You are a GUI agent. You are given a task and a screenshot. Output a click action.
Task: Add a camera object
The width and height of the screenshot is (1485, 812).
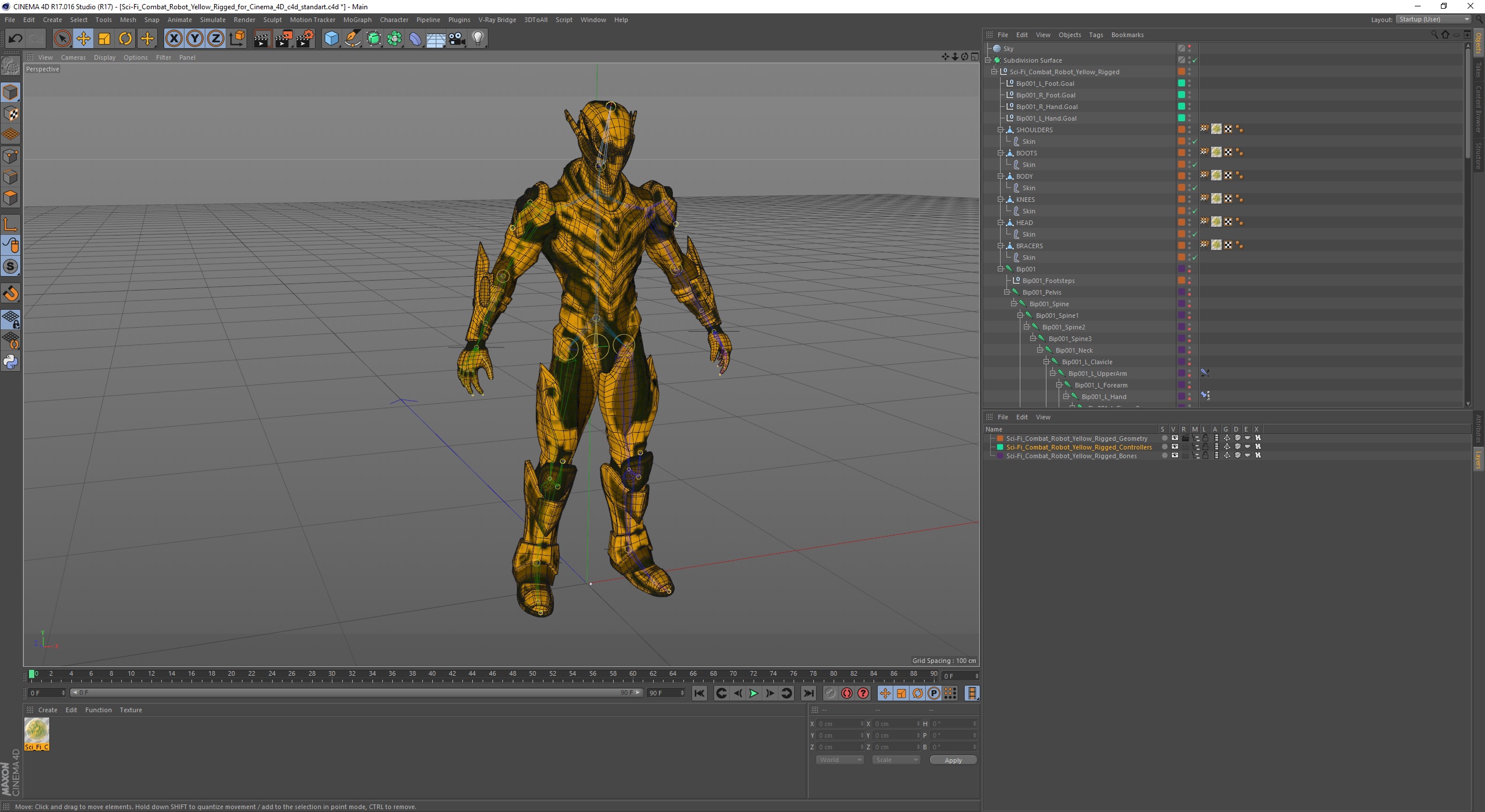pyautogui.click(x=457, y=39)
